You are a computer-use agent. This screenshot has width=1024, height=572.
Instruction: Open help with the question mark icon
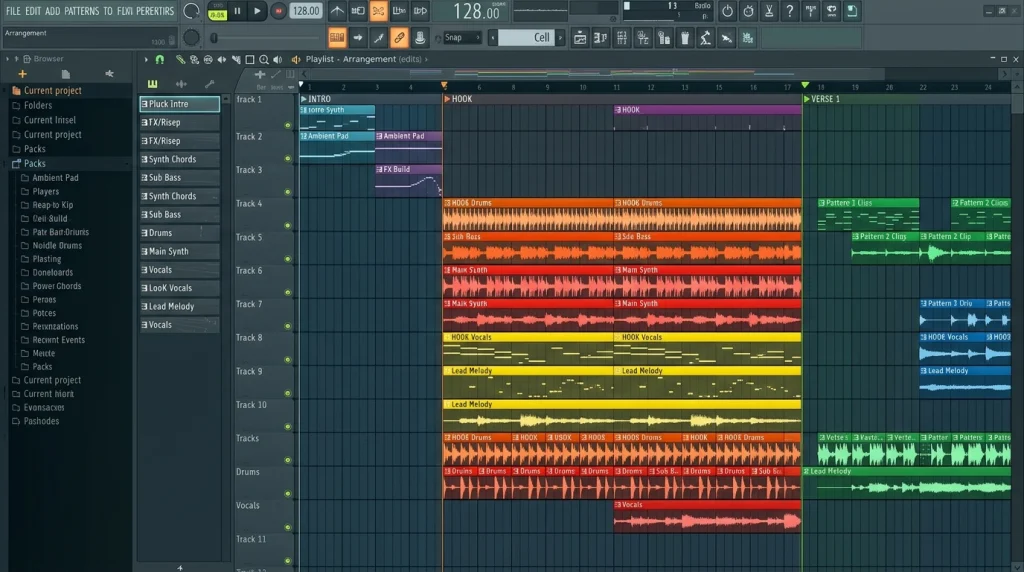(790, 10)
